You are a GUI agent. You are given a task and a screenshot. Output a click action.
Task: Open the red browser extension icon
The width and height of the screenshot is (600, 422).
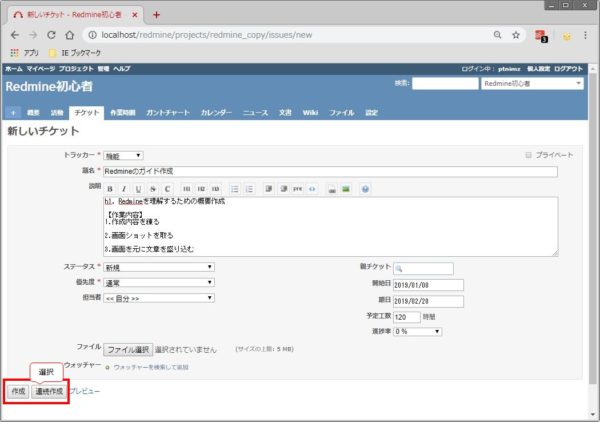pyautogui.click(x=541, y=36)
